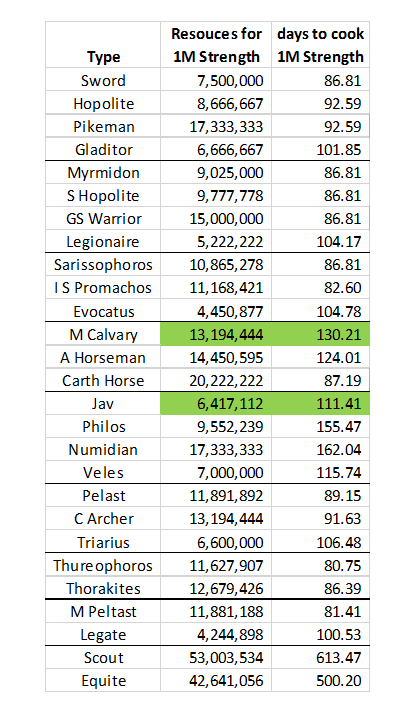Select the Hopolite resources value 8,666,667

pos(216,103)
